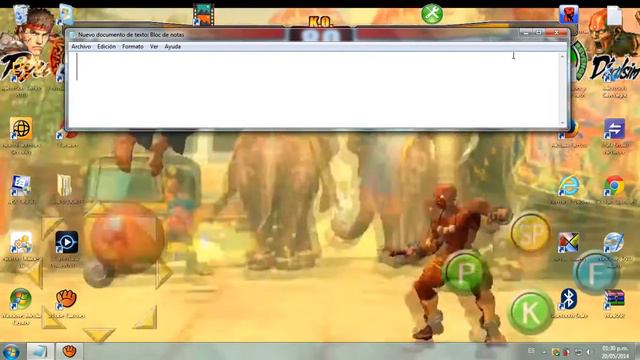The height and width of the screenshot is (360, 640).
Task: Select the Internet Explorer desktop shortcut
Action: pos(569,186)
